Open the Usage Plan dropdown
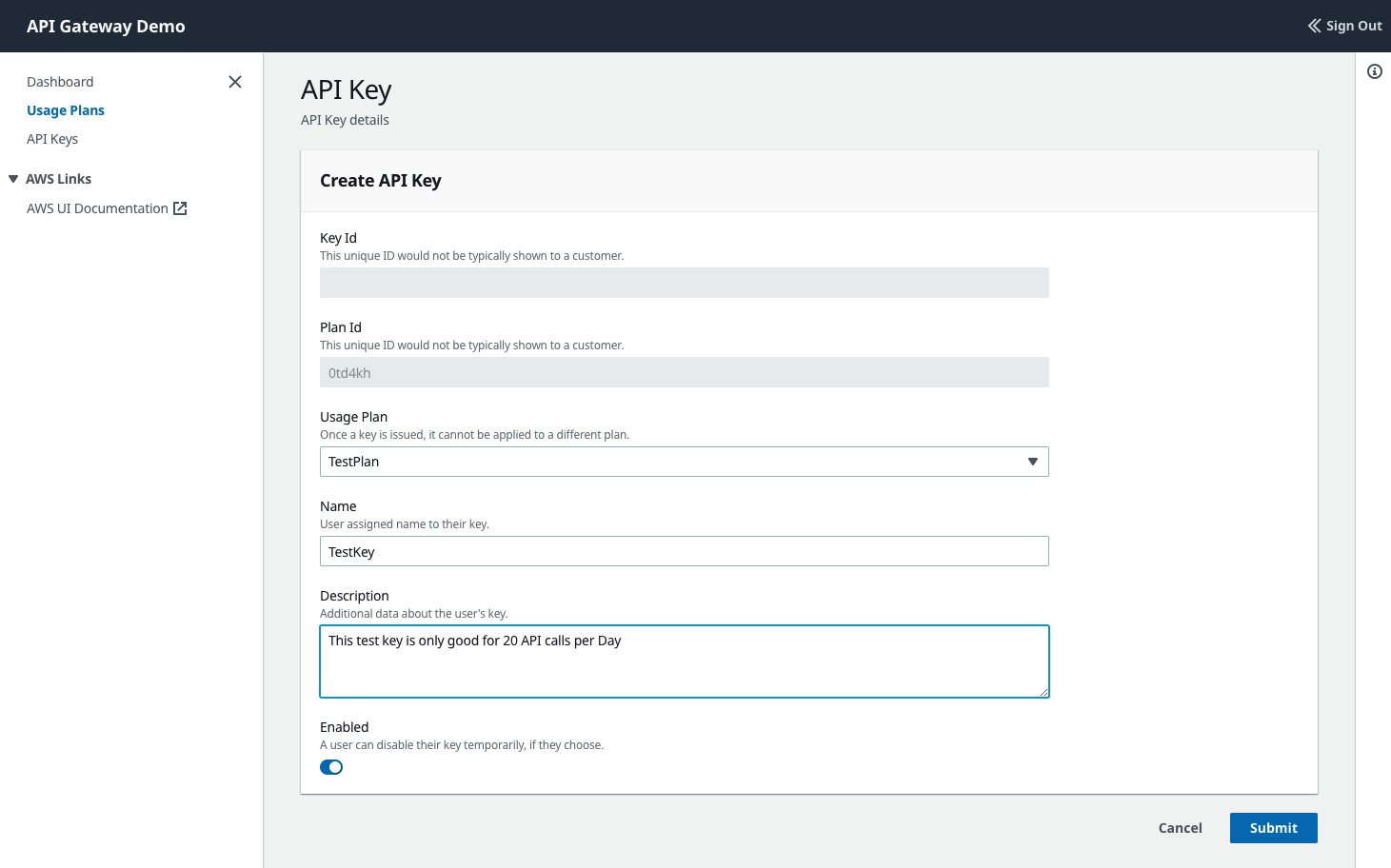The width and height of the screenshot is (1391, 868). 684,462
